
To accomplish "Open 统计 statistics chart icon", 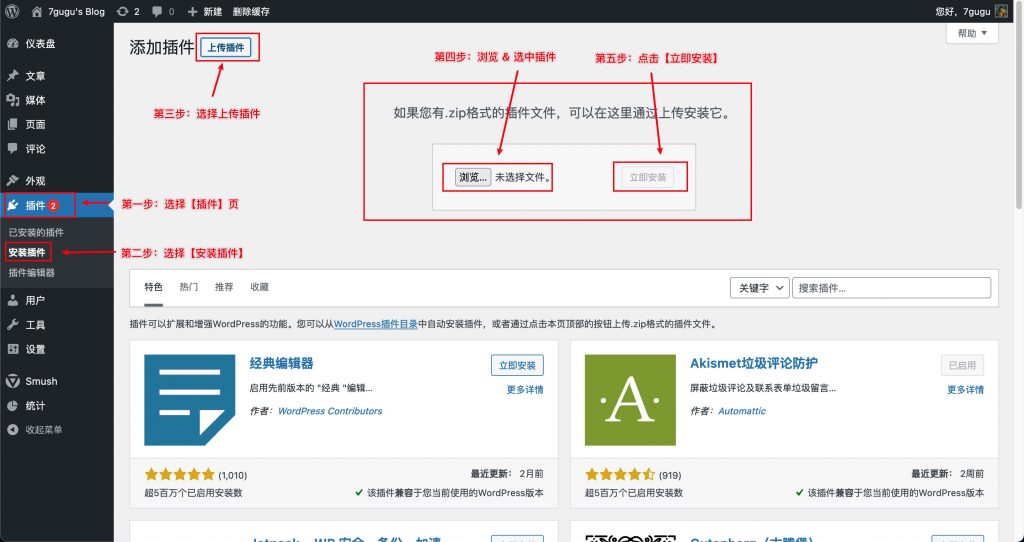I will point(12,406).
